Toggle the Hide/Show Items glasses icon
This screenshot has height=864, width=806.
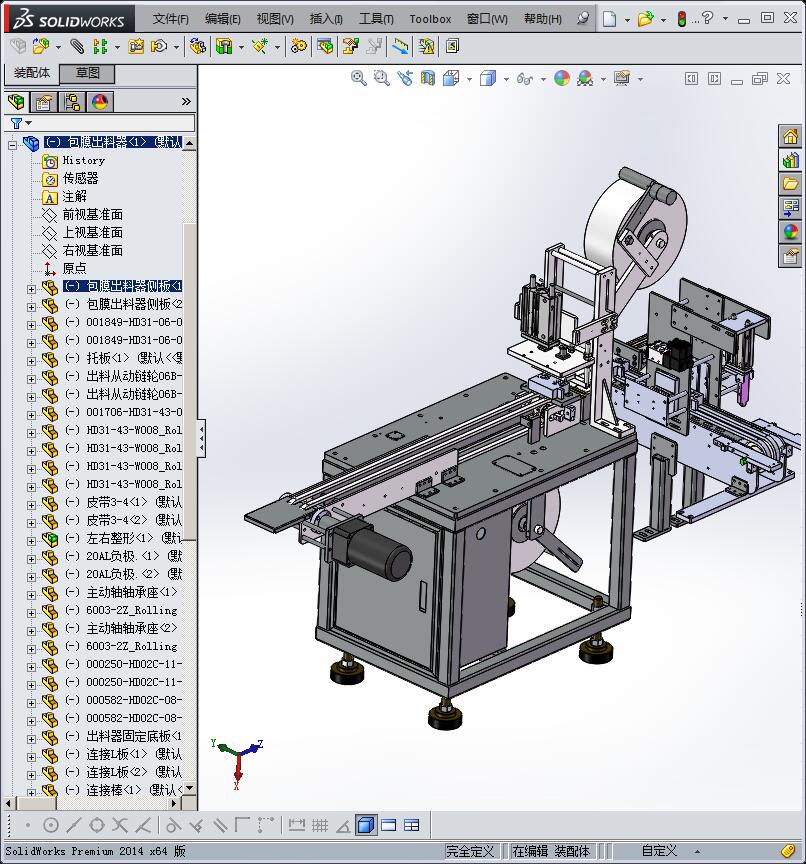pos(524,79)
